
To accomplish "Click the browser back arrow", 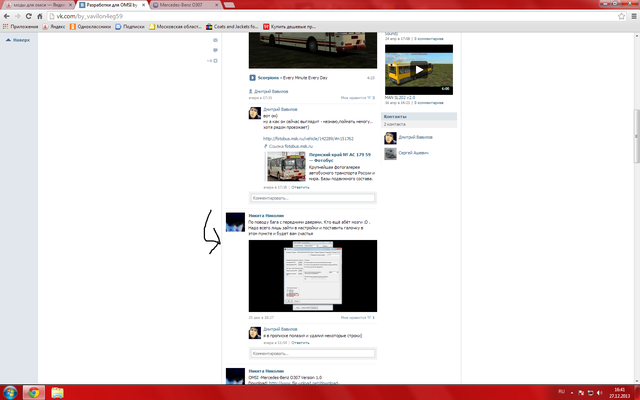I will click(8, 17).
